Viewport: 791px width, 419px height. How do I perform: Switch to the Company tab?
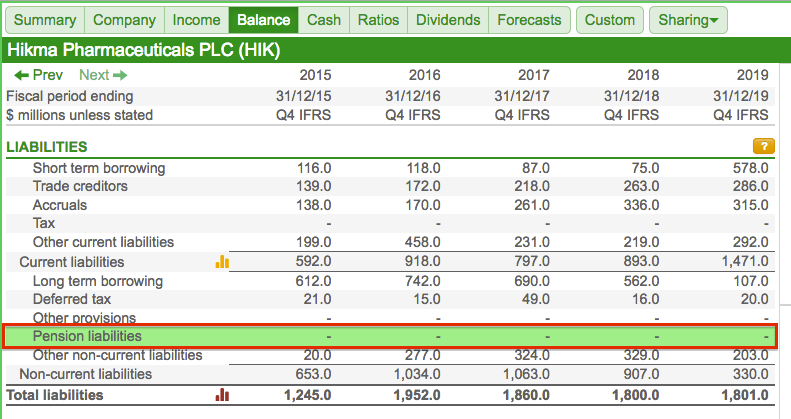coord(124,20)
